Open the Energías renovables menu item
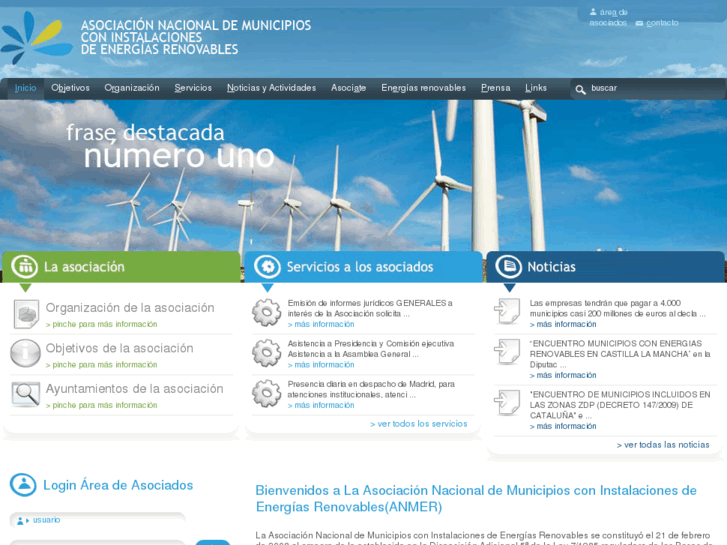 tap(424, 88)
